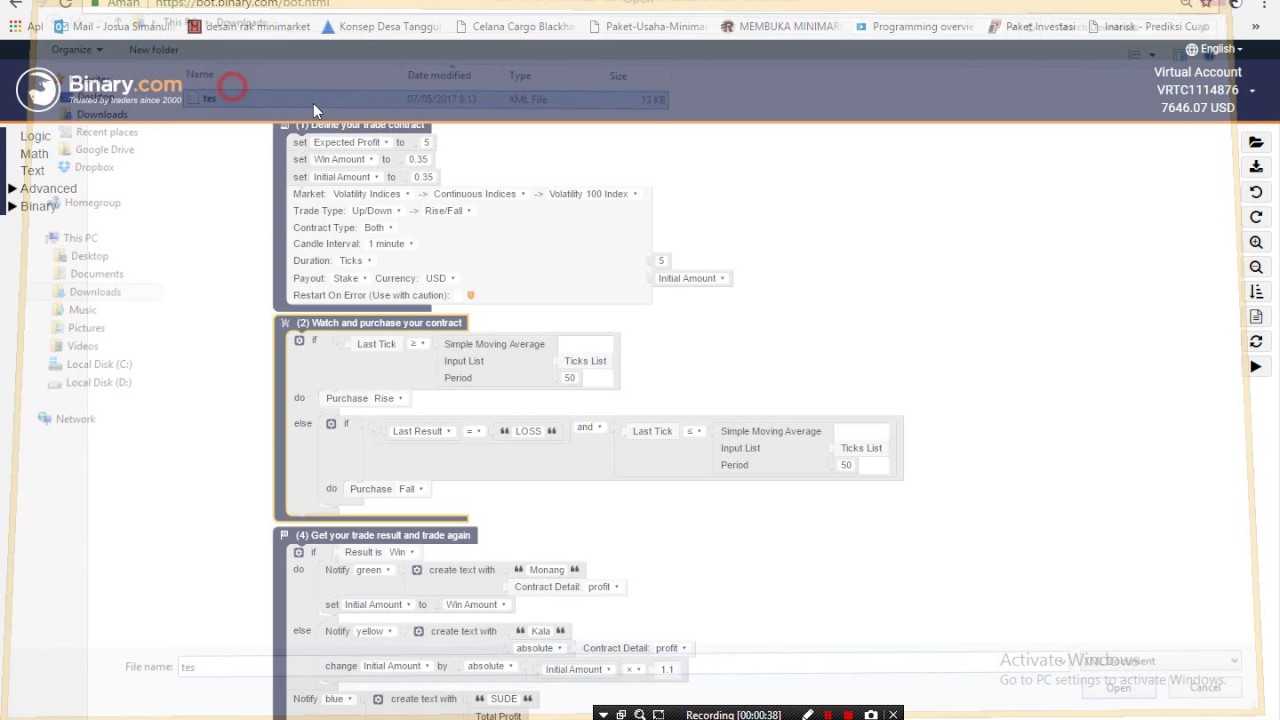Viewport: 1280px width, 720px height.
Task: Click 'Open' button in the file dialog
Action: [x=1118, y=687]
